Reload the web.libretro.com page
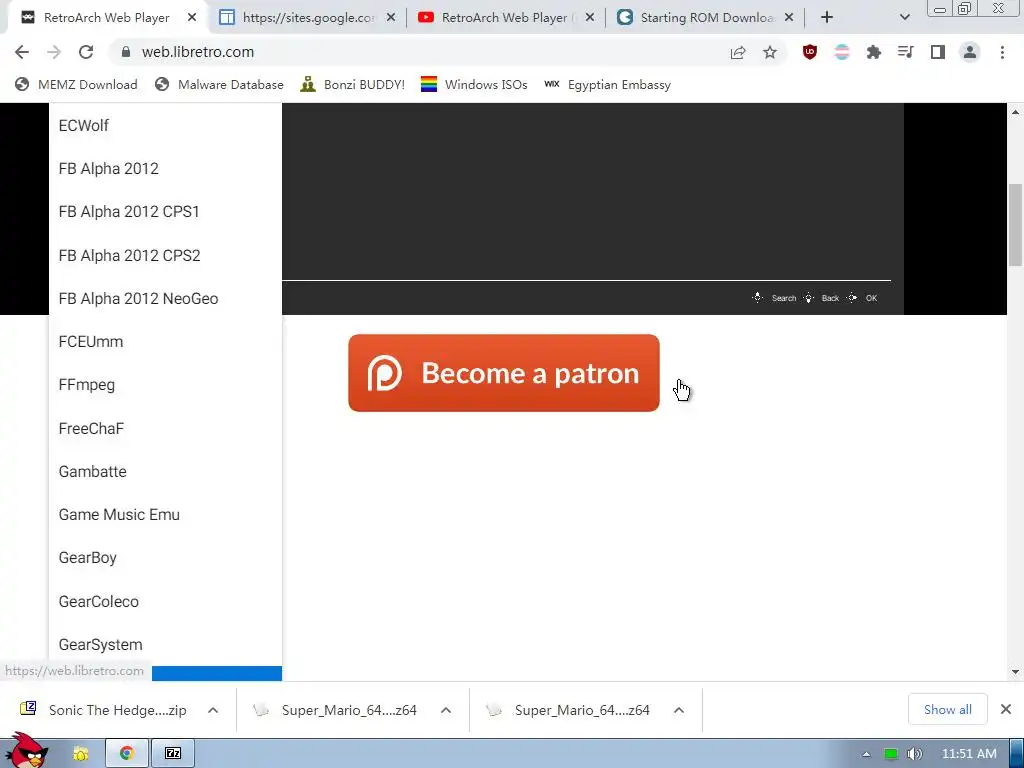 [x=86, y=52]
